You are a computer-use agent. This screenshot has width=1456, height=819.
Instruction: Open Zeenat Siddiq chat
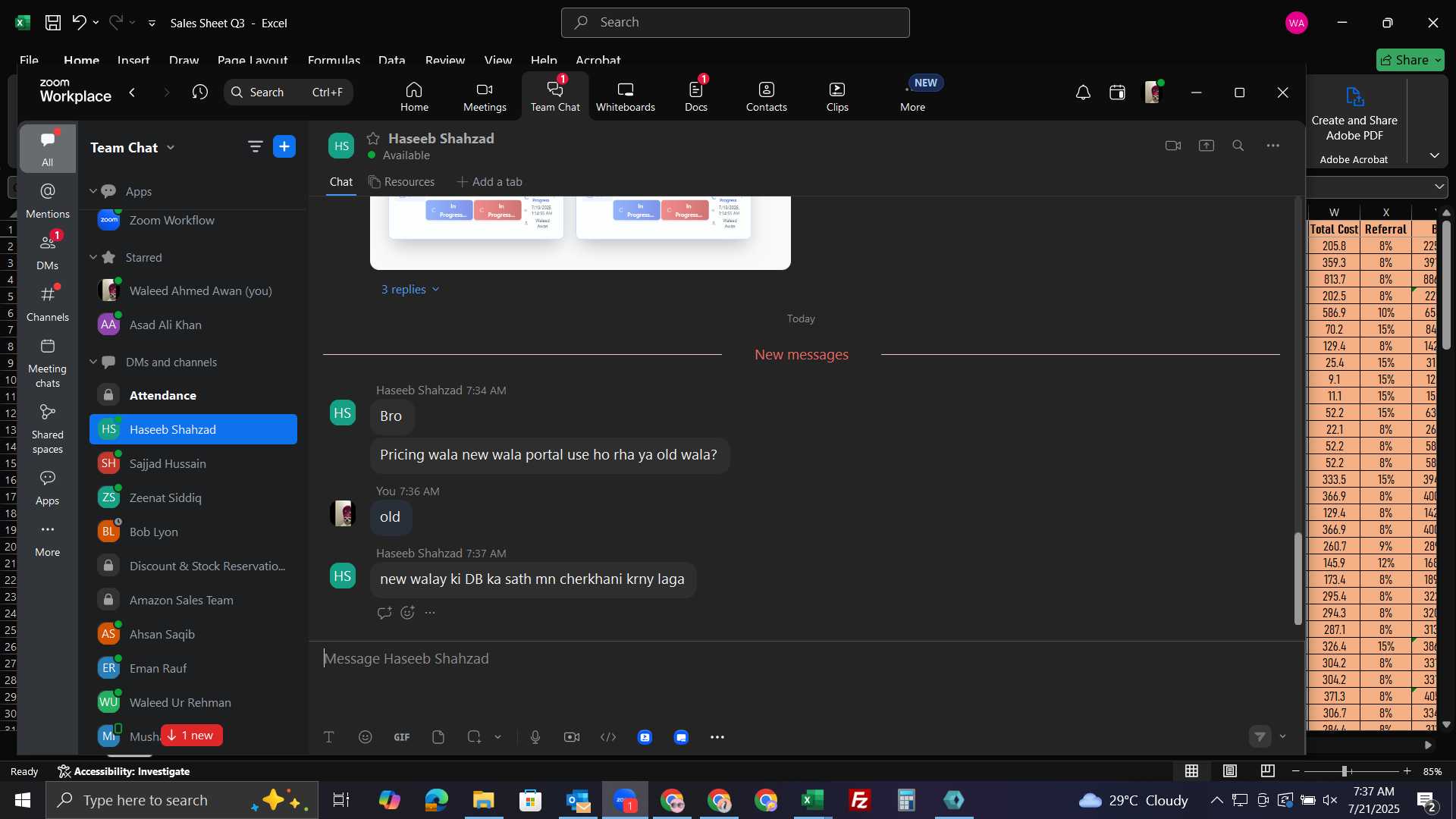pyautogui.click(x=193, y=497)
